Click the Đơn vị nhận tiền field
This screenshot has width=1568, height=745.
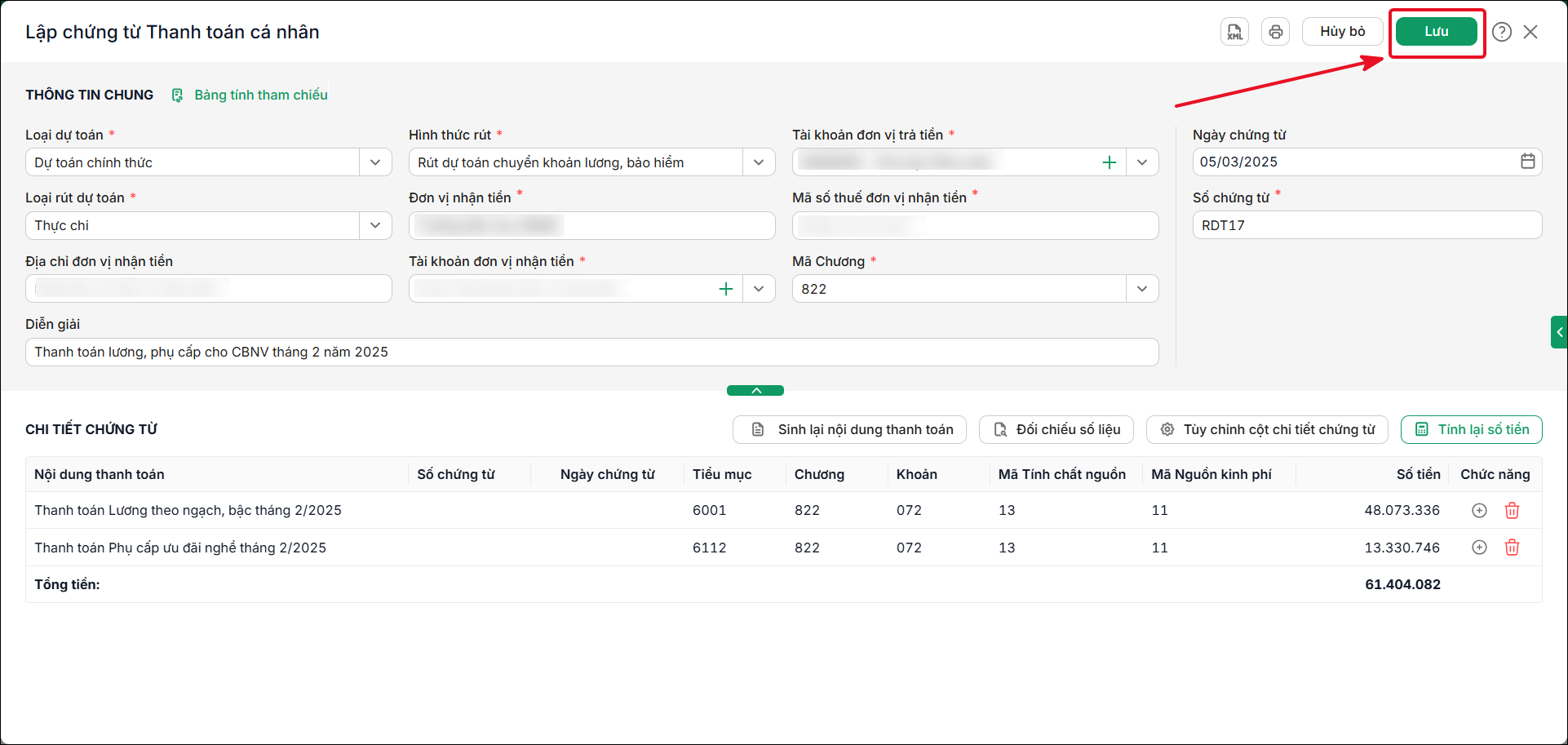[x=592, y=225]
